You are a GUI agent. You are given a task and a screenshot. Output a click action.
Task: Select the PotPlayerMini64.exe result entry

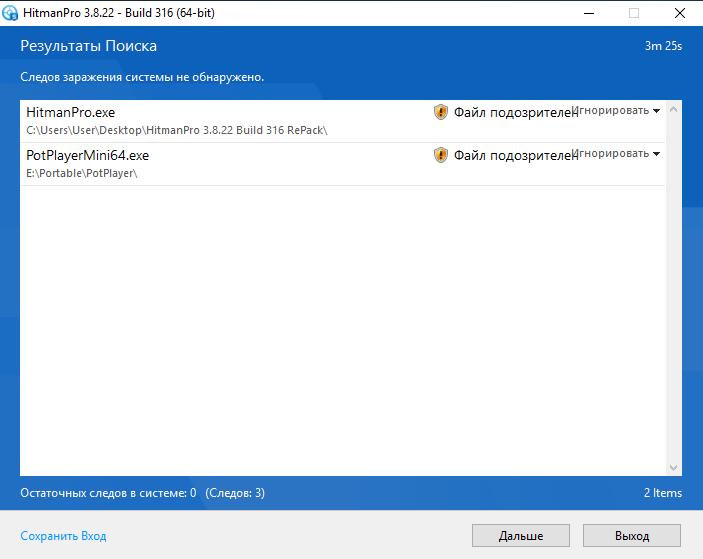(x=342, y=164)
